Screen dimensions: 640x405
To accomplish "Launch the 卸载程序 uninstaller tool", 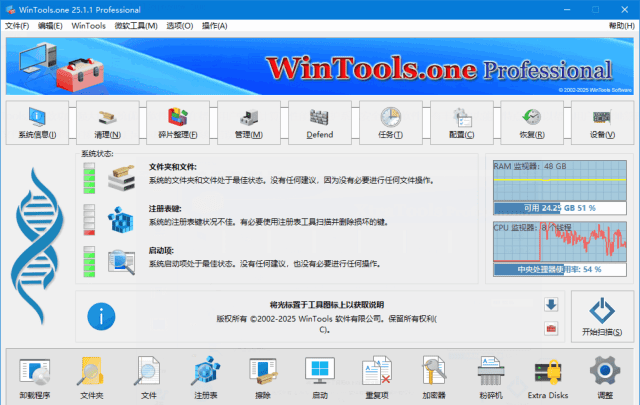I will tap(35, 378).
